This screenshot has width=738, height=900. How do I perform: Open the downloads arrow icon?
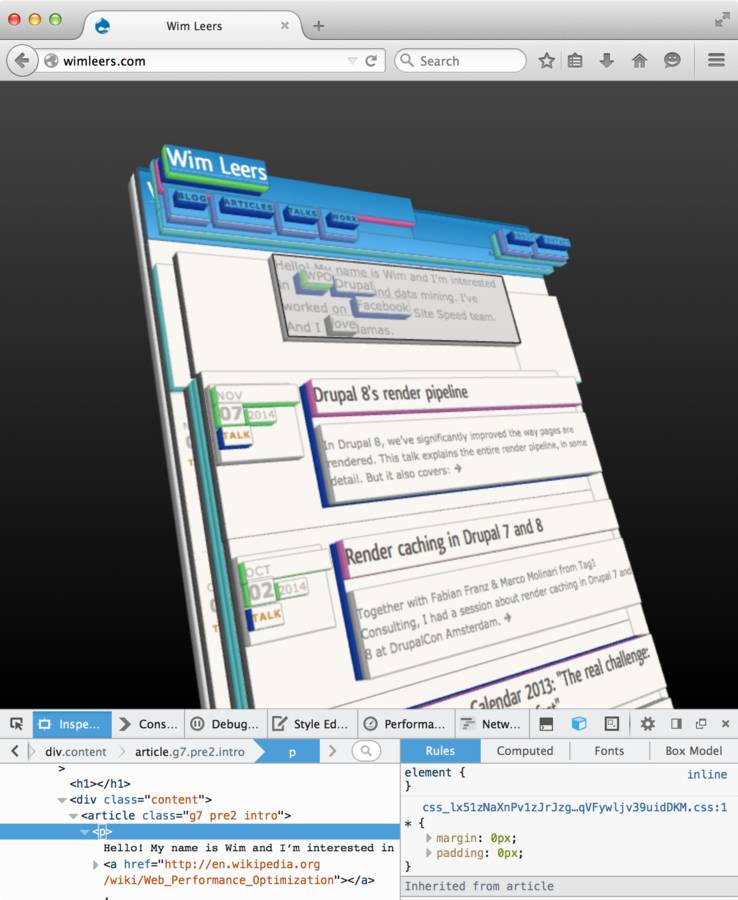tap(607, 60)
